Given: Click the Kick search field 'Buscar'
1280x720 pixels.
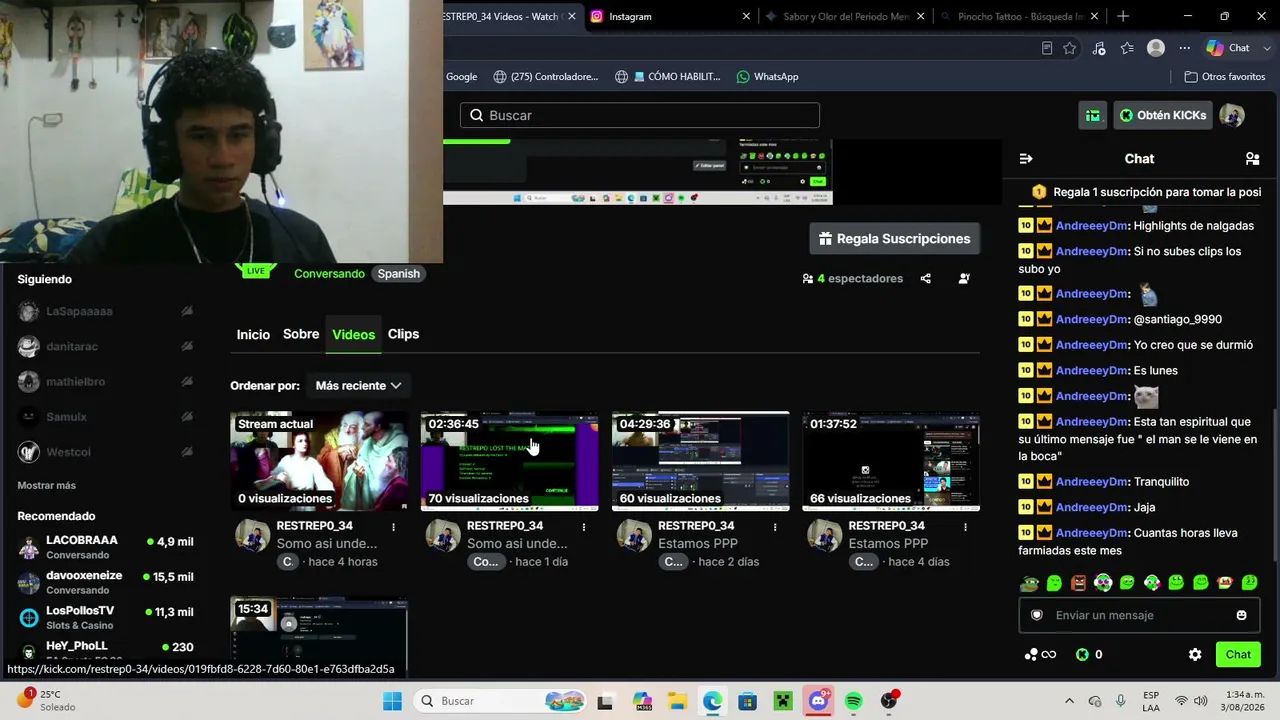Looking at the screenshot, I should 640,115.
